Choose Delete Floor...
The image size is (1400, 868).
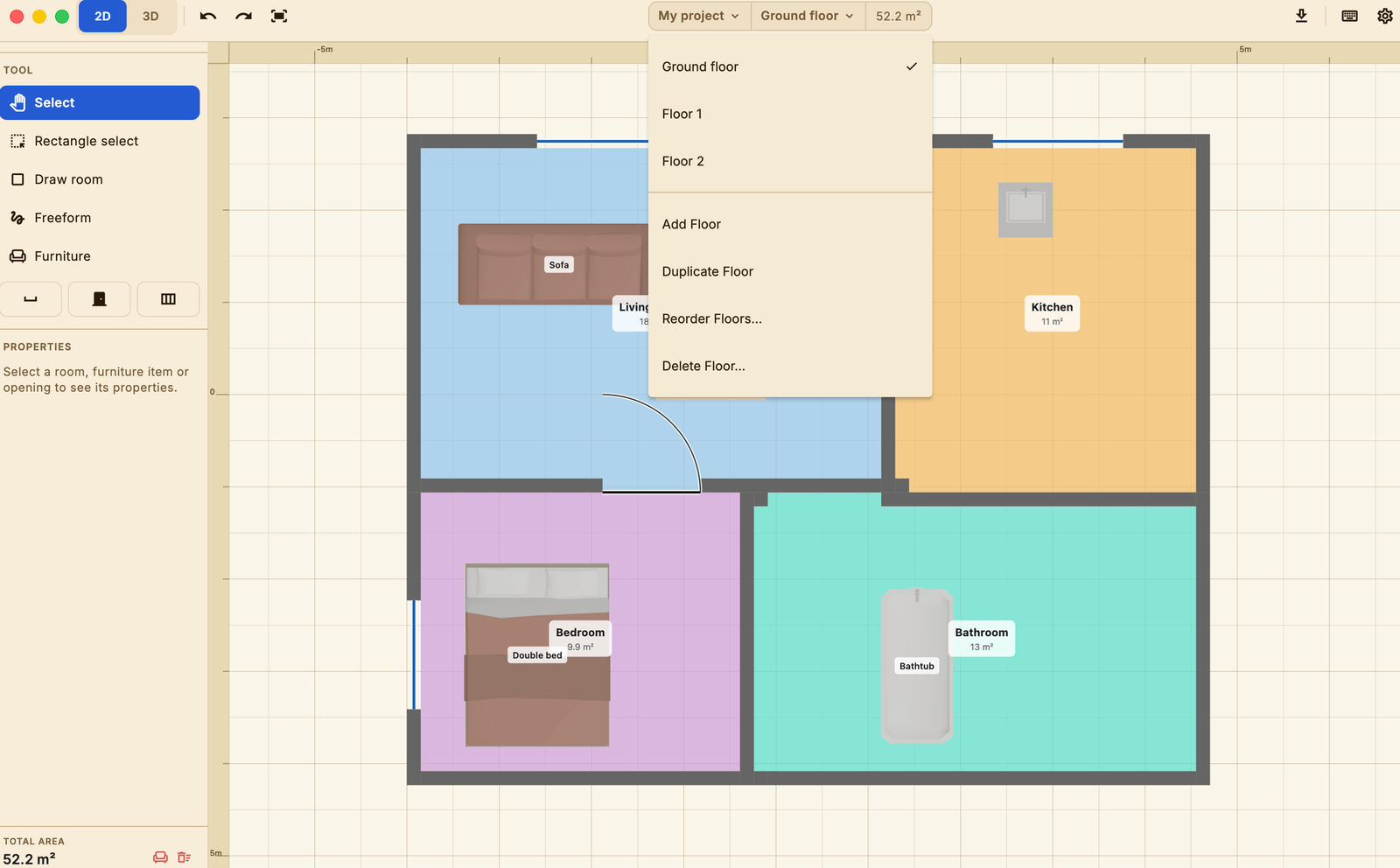click(x=790, y=366)
